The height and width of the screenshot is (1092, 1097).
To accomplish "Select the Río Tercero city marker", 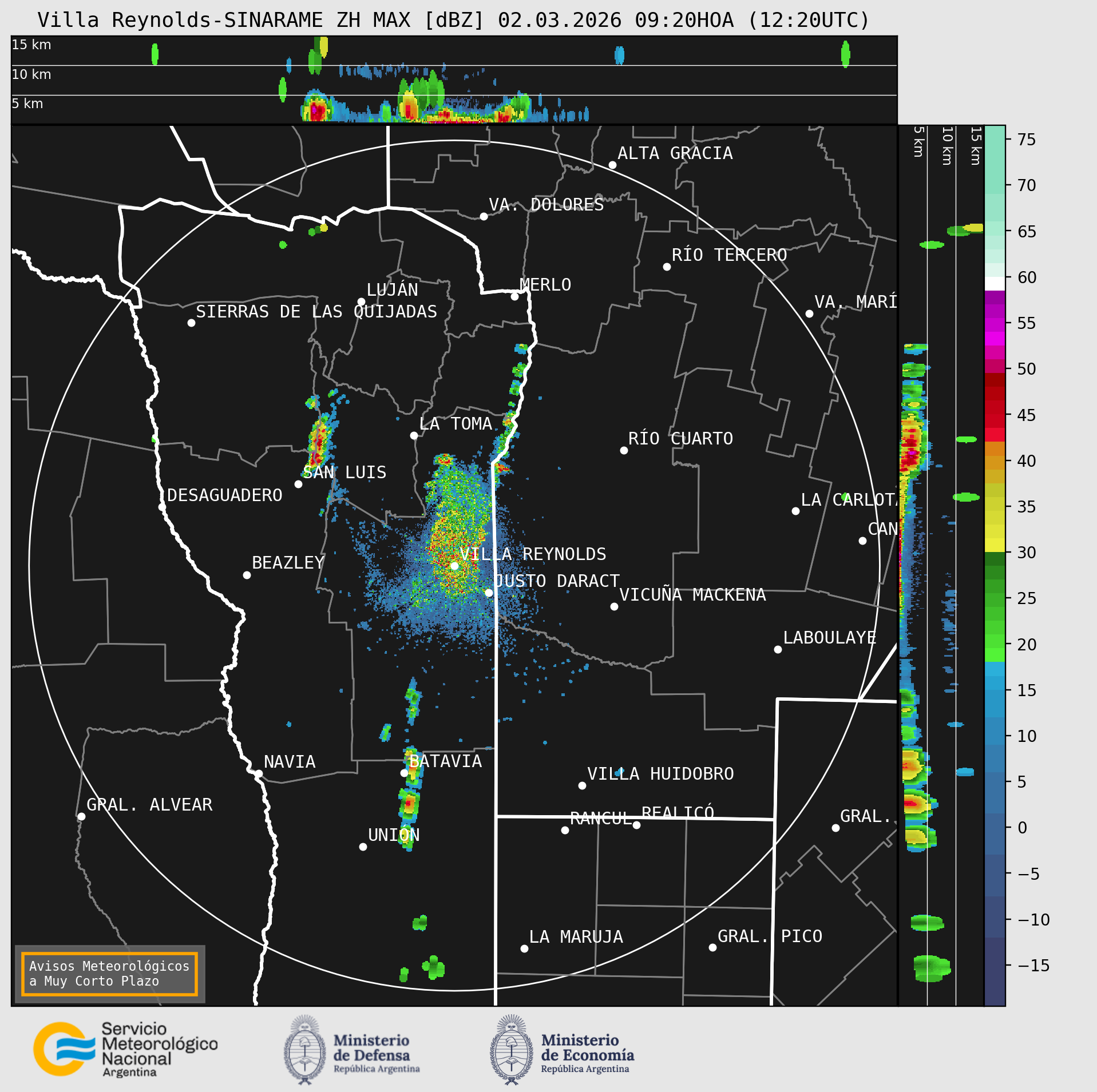I will click(x=667, y=267).
